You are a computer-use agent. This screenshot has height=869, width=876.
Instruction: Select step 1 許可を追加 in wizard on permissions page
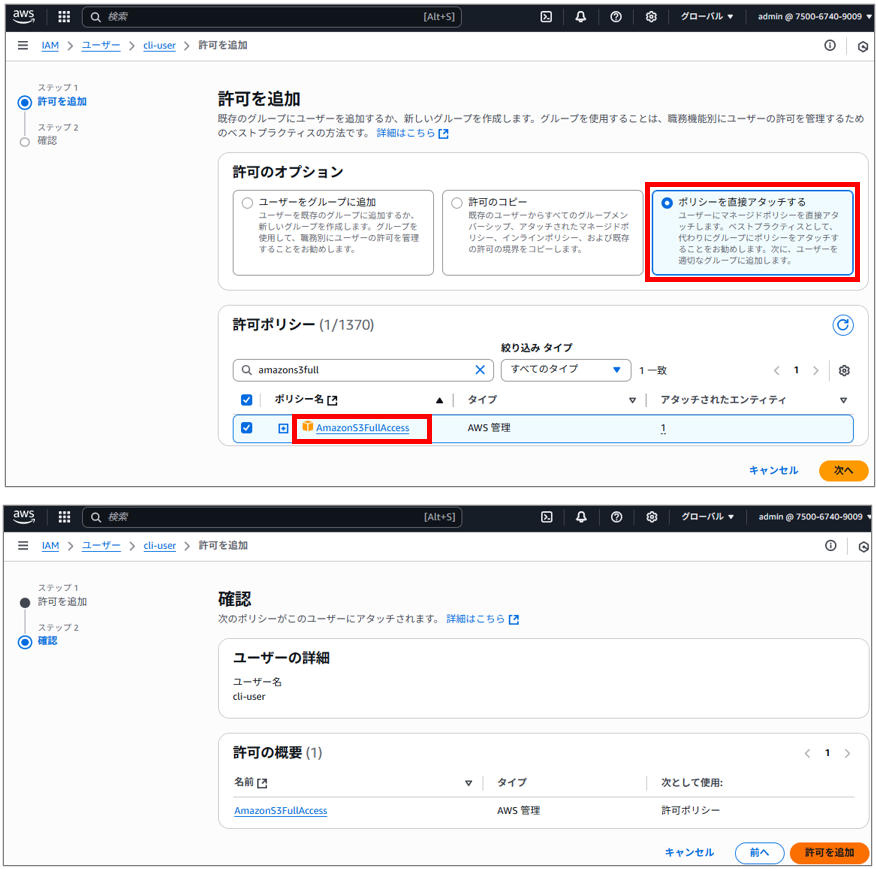tap(61, 101)
